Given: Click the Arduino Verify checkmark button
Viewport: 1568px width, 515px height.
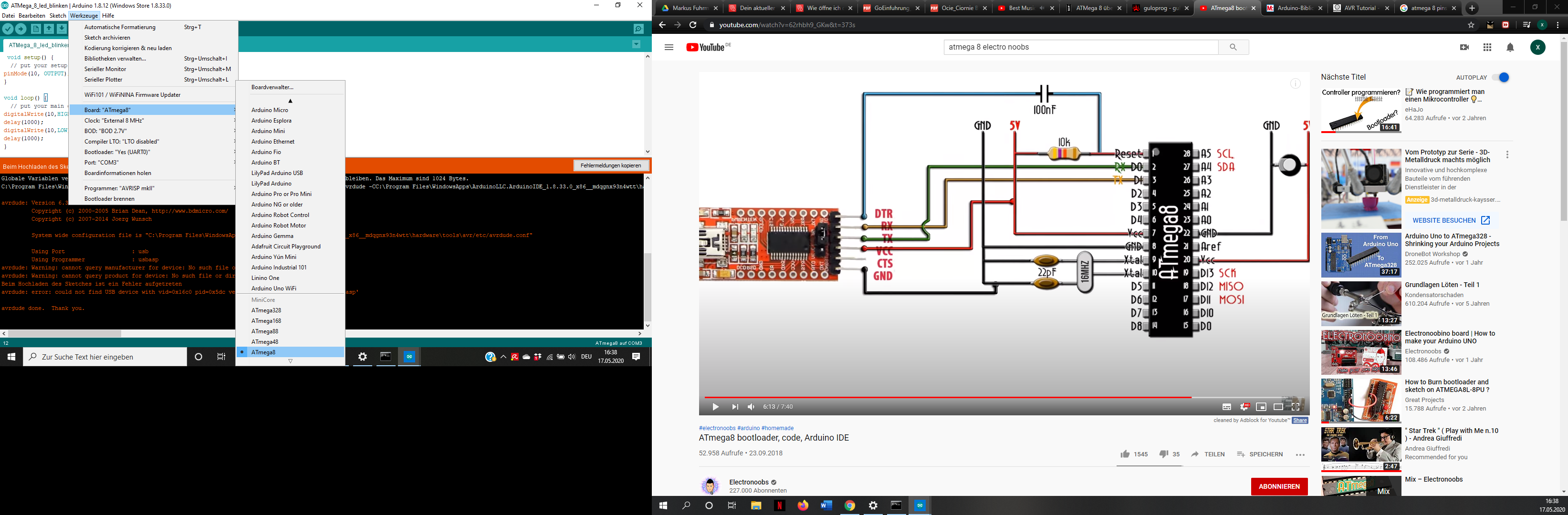Looking at the screenshot, I should pos(8,29).
